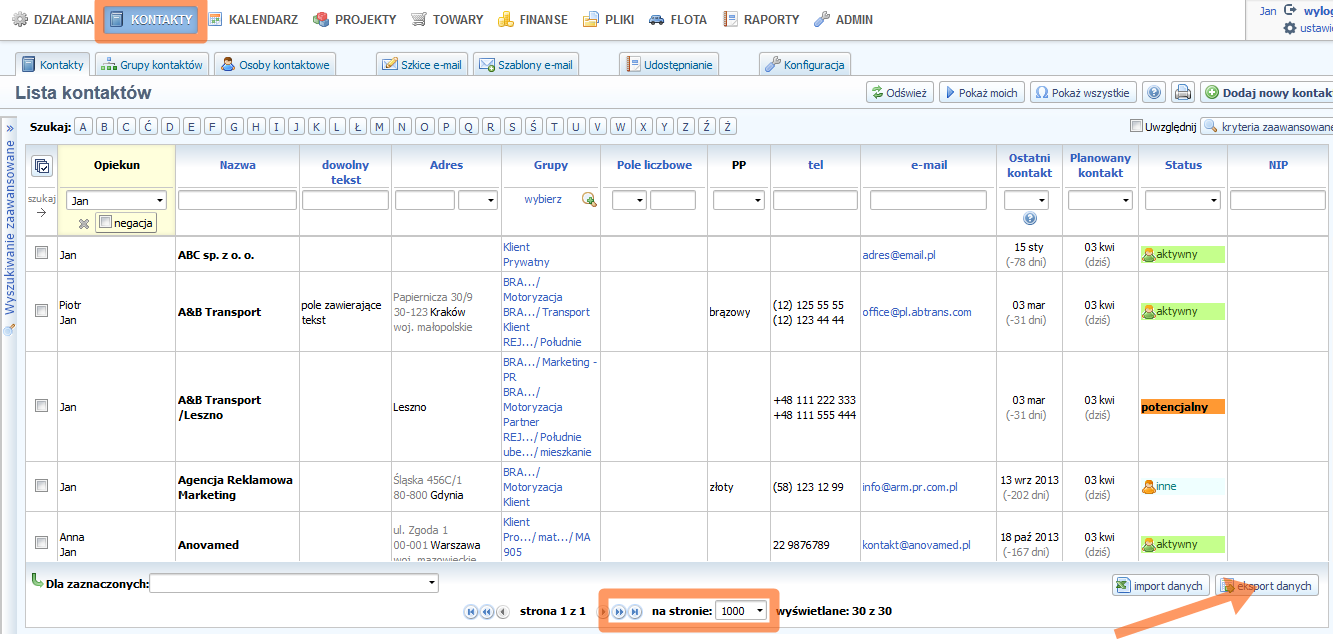Enable the Uwzględnij checkbox
This screenshot has width=1333, height=639.
click(x=1135, y=126)
